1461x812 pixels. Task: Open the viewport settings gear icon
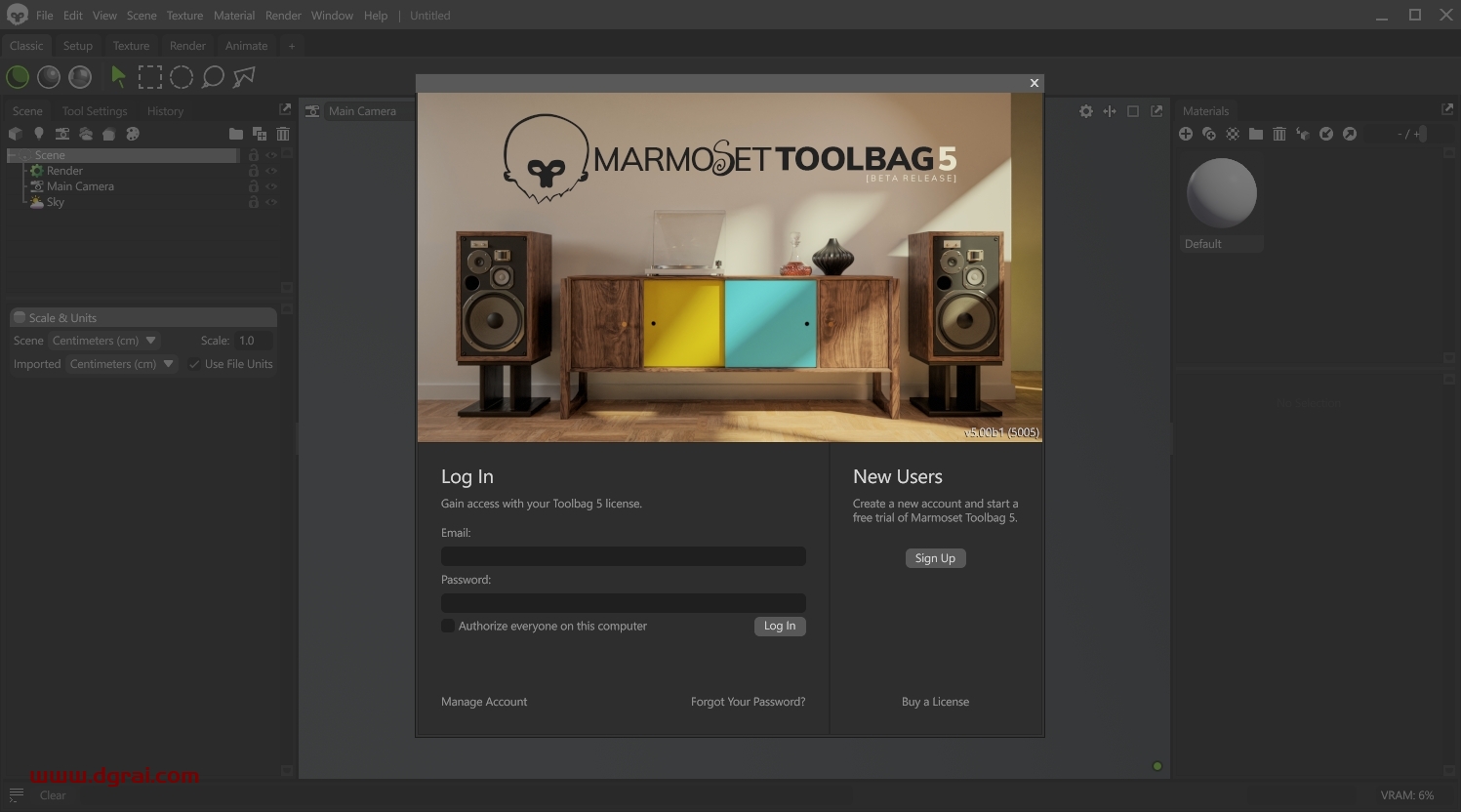click(1086, 111)
